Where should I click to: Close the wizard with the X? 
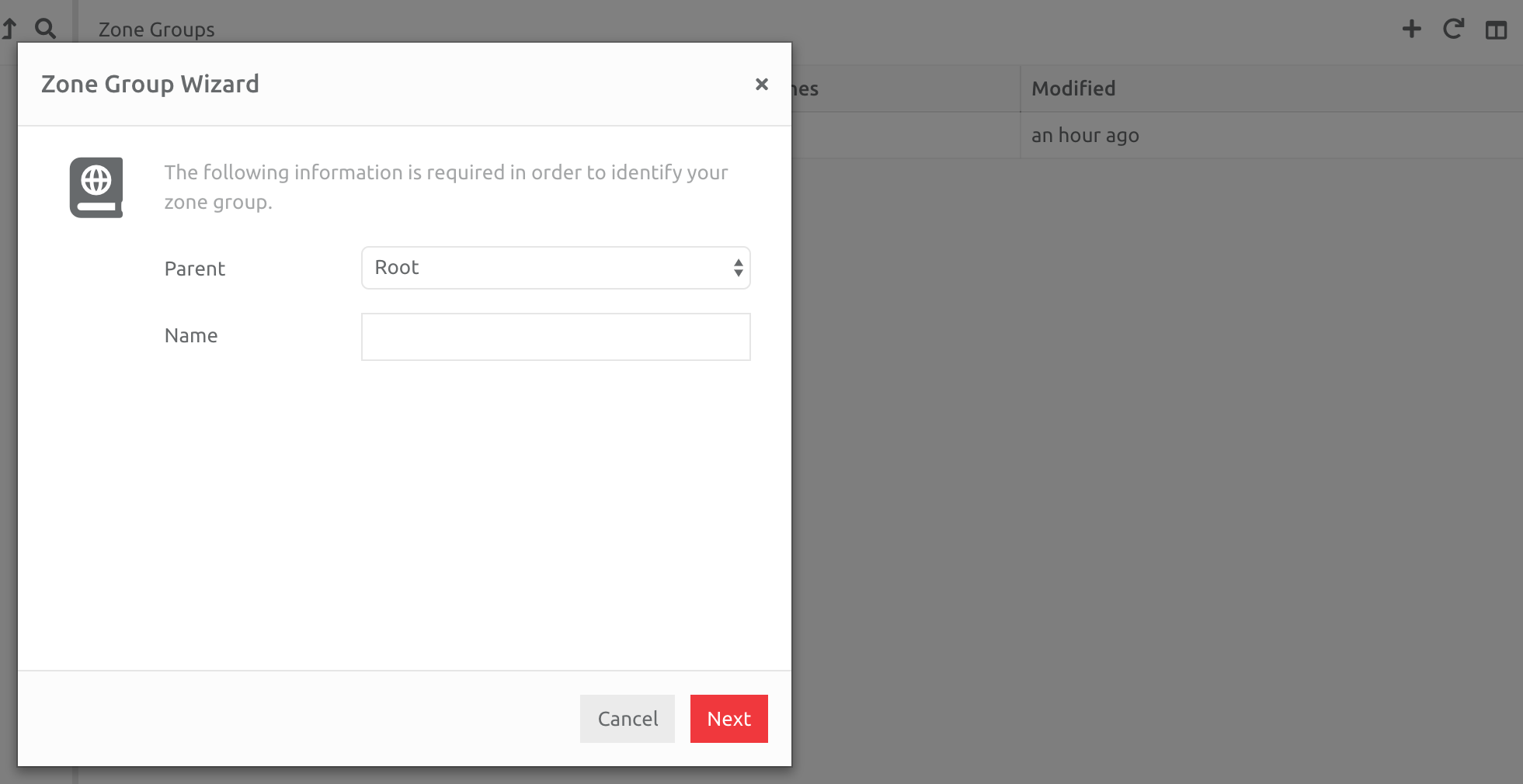761,84
